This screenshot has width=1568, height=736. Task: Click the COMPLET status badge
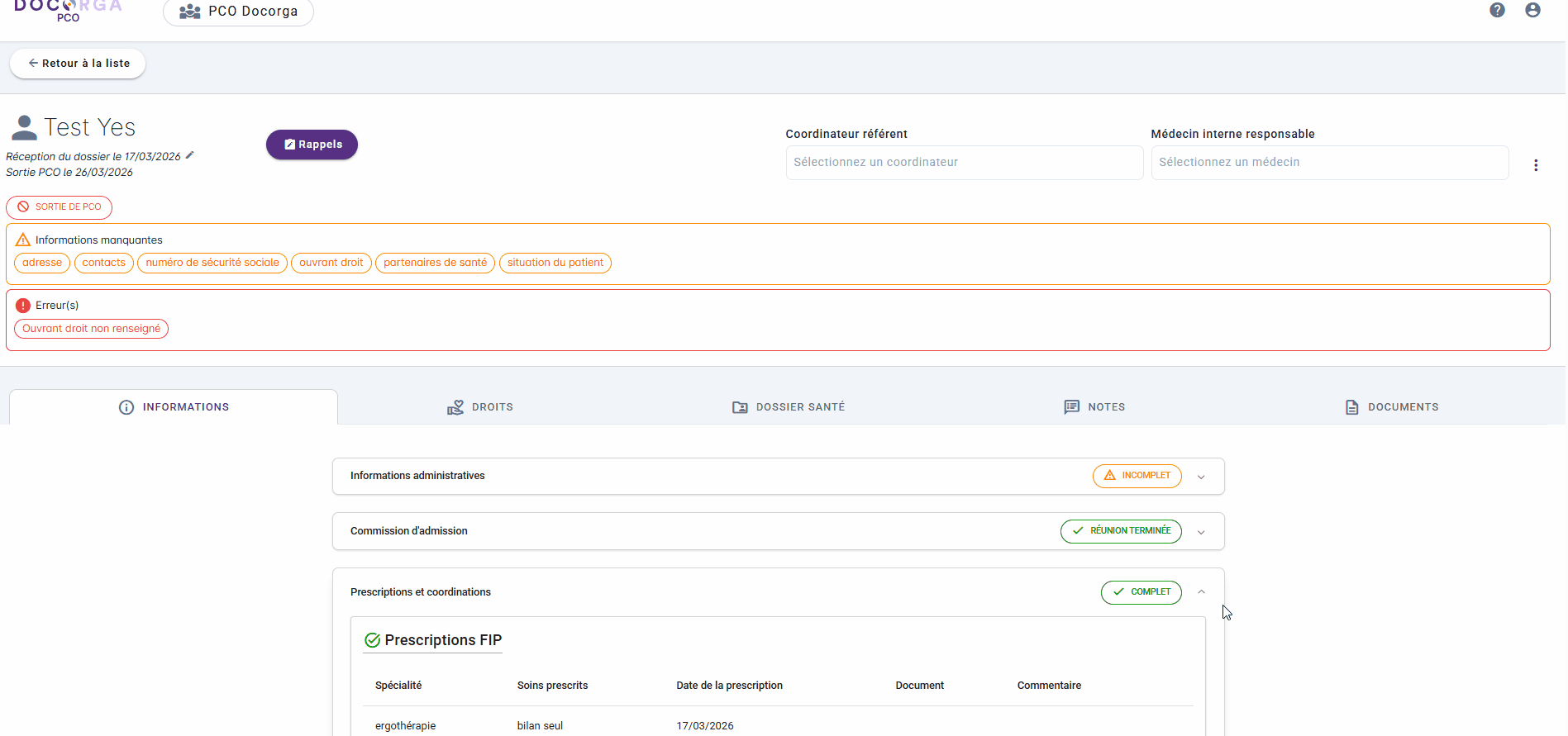click(1141, 592)
